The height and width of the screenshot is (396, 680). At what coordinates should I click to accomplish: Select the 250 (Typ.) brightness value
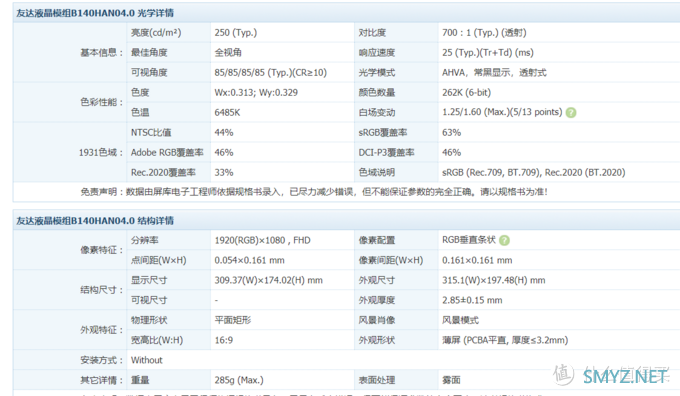235,33
